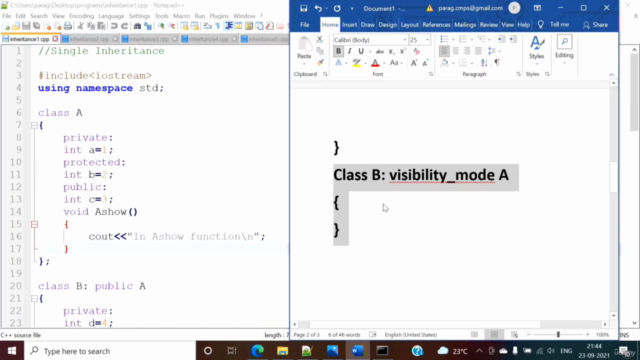The height and width of the screenshot is (360, 640).
Task: Switch to inheritance2.cpp tab in Notepad++
Action: point(89,39)
